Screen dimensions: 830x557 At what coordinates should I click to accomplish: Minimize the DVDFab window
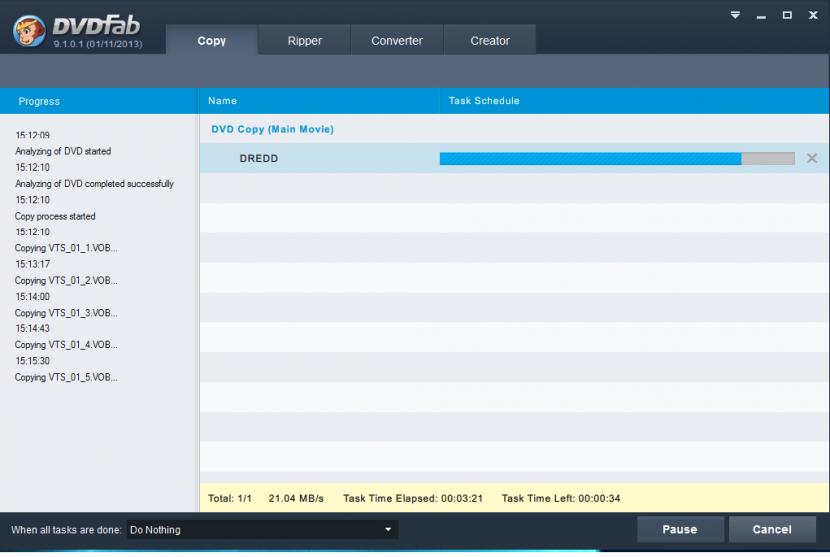click(761, 16)
